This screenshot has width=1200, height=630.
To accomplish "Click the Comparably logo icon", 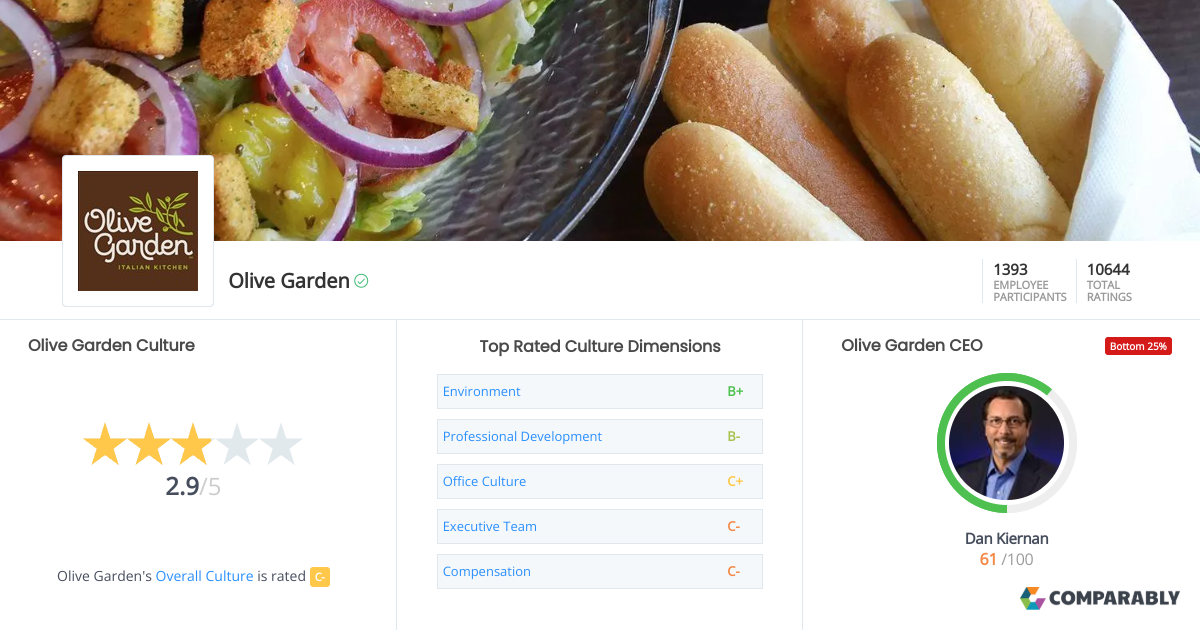I will (1031, 598).
